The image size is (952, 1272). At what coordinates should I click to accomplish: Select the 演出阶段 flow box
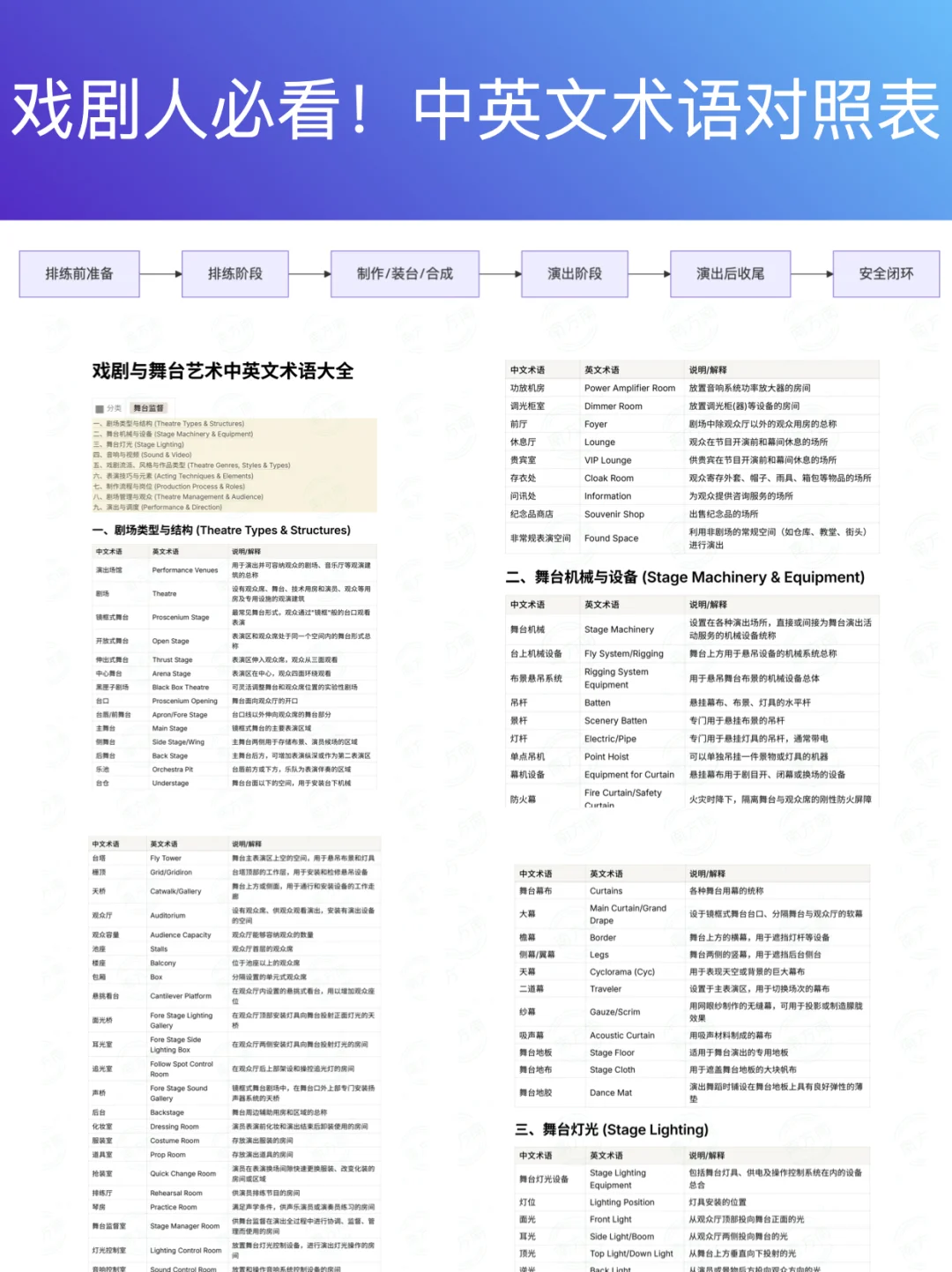coord(575,273)
